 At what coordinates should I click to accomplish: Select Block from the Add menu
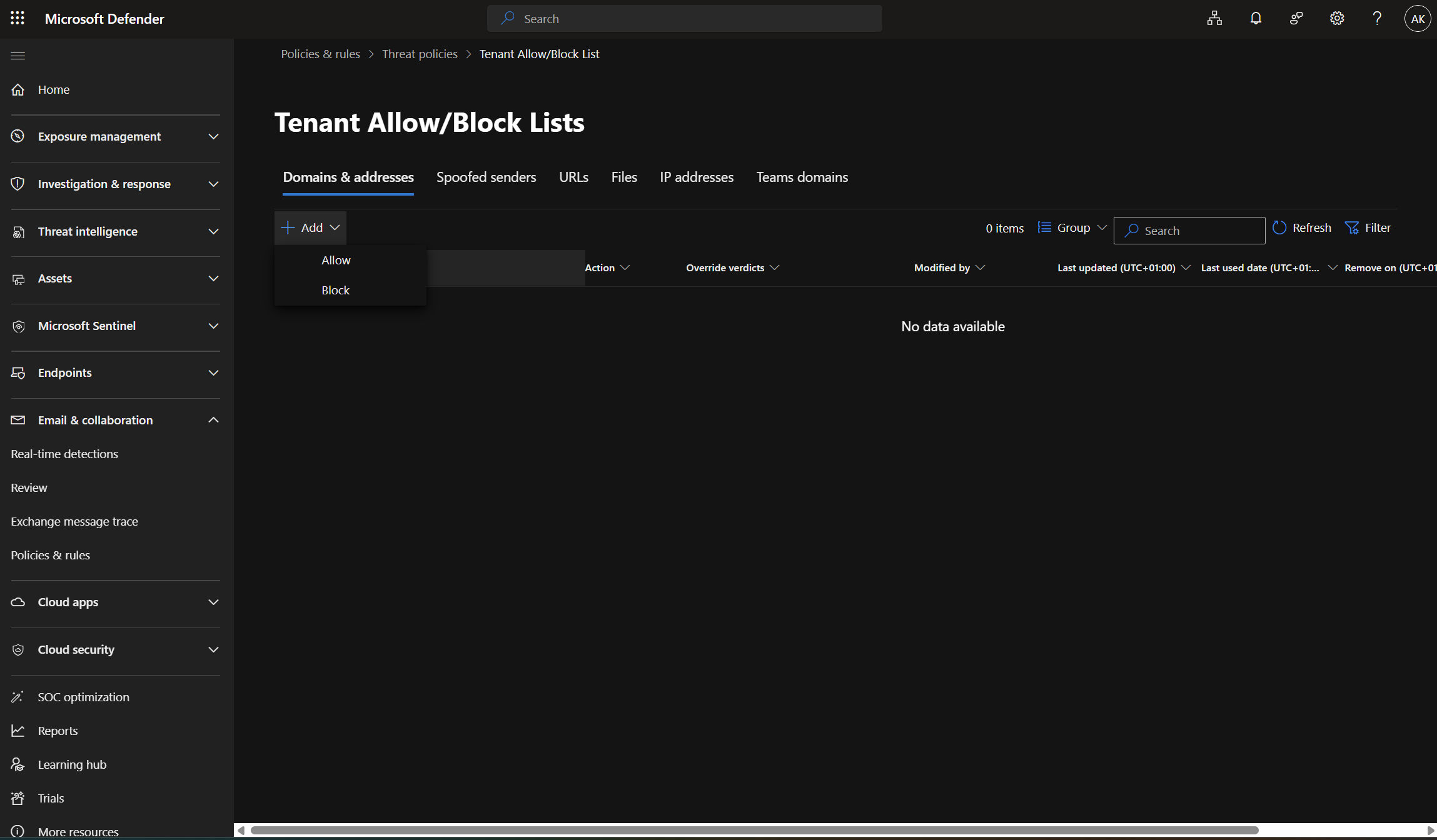pos(336,290)
